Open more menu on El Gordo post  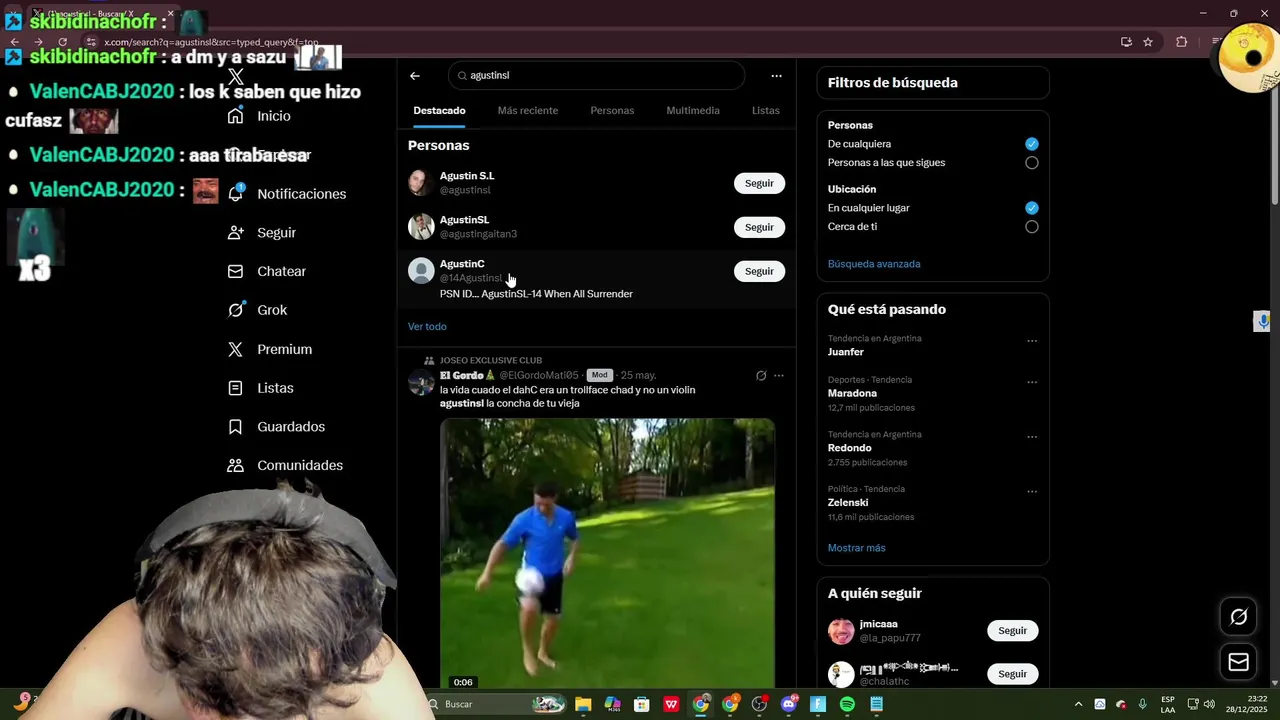tap(779, 376)
